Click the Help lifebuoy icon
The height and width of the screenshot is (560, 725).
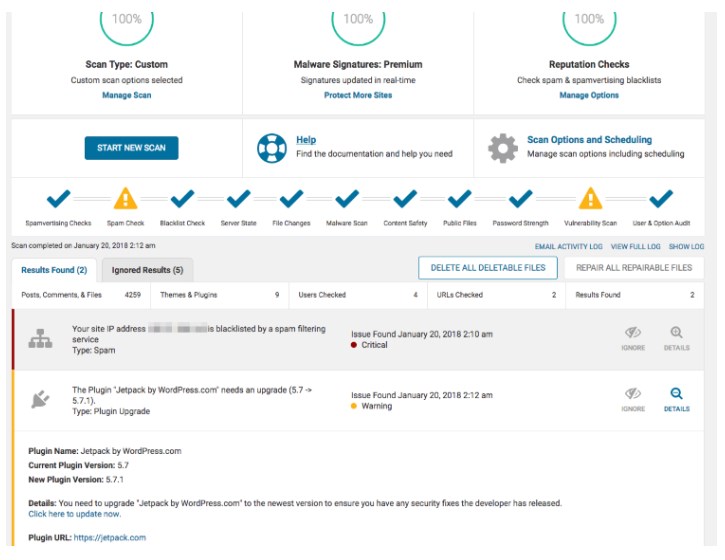pyautogui.click(x=270, y=148)
